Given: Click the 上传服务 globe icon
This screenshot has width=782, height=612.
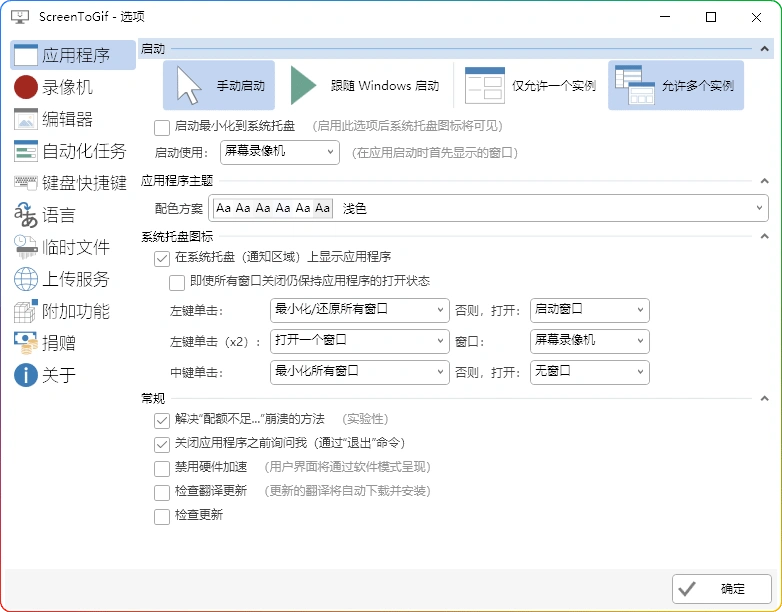Looking at the screenshot, I should tap(25, 279).
